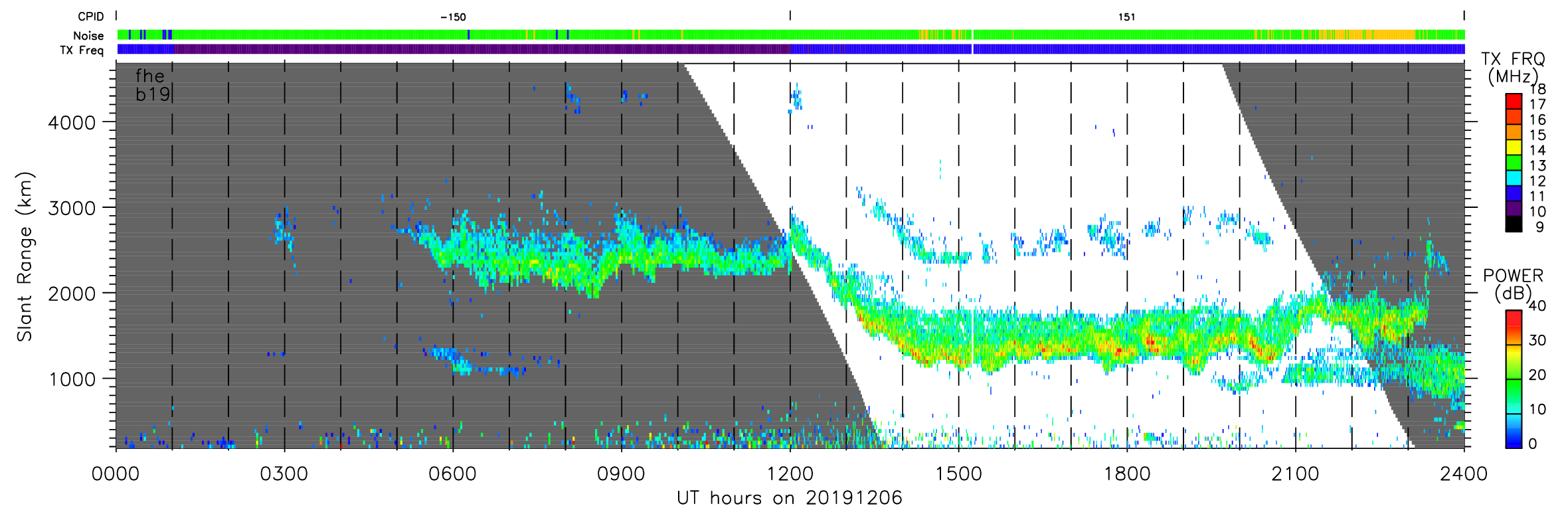Select the 13 MHz legend label

(1537, 166)
